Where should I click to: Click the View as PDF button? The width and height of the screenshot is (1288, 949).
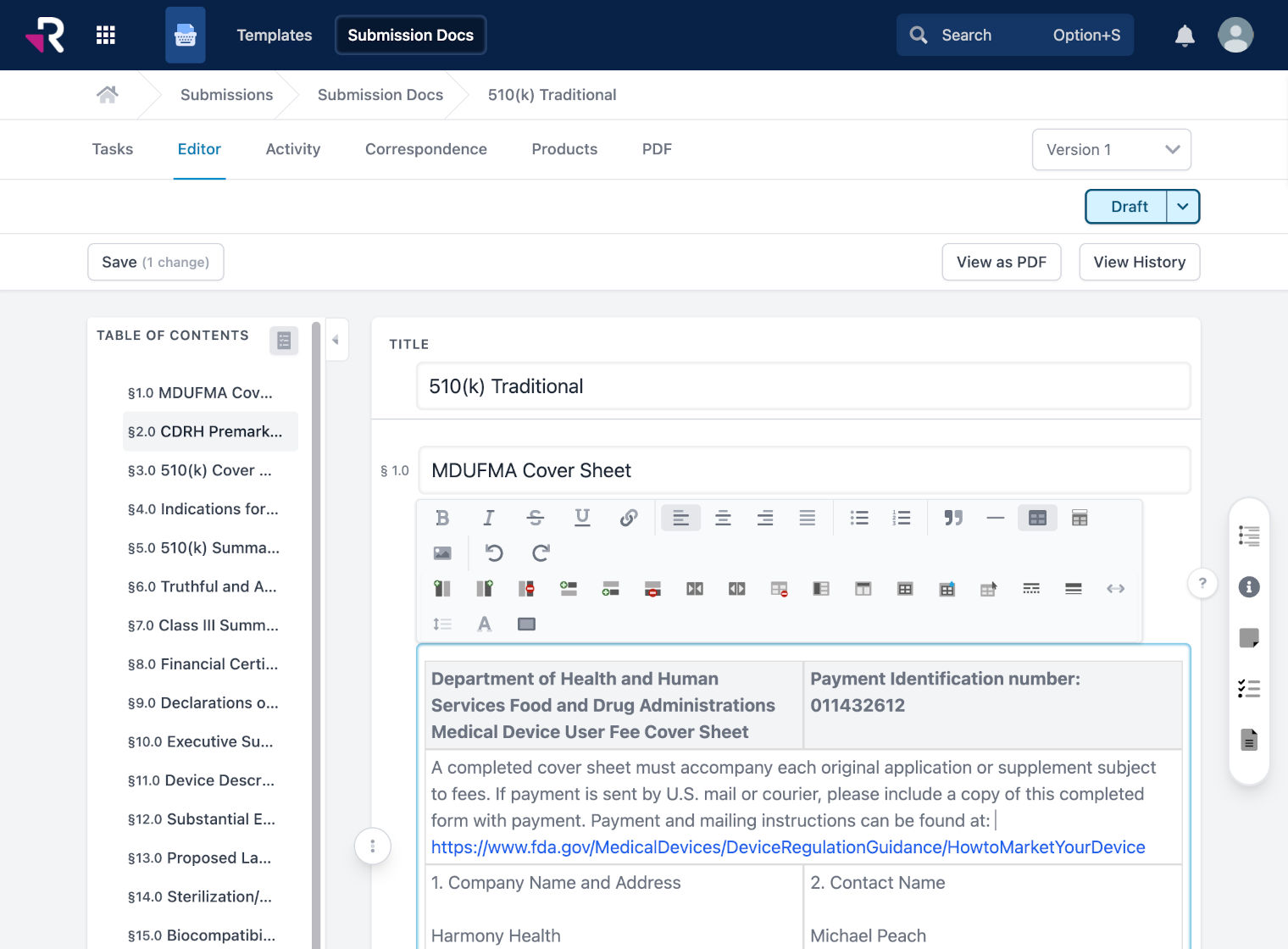(x=1001, y=262)
